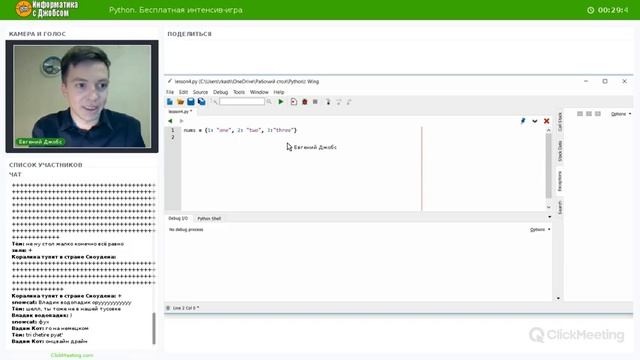This screenshot has width=640, height=360.
Task: Open the Call Stack vertical tab
Action: click(560, 122)
